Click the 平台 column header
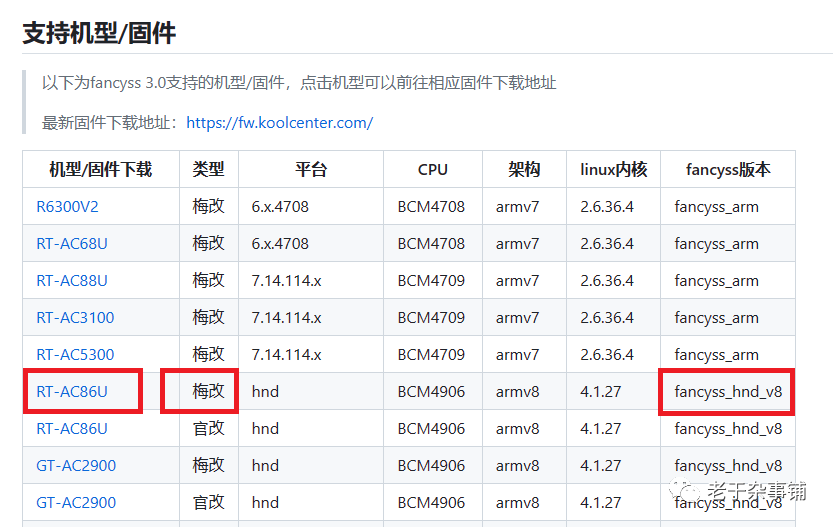The image size is (833, 527). pos(311,169)
